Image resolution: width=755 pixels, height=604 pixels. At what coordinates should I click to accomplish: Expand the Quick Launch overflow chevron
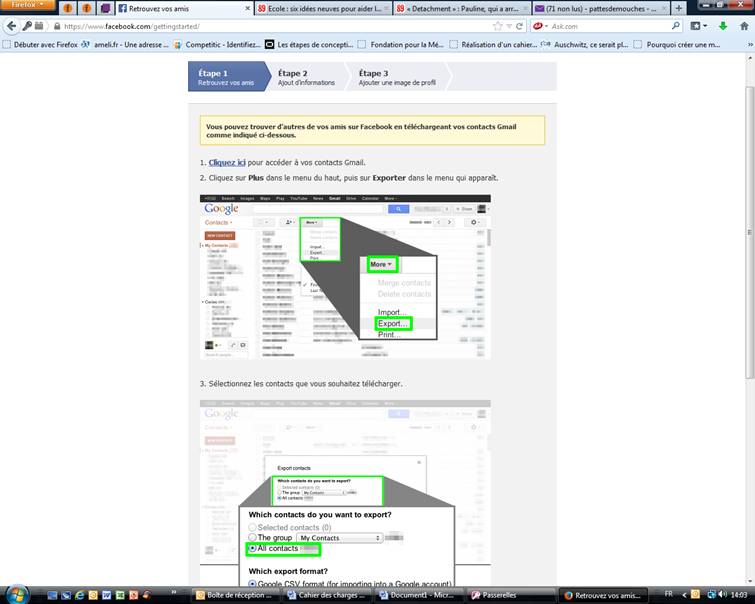173,592
